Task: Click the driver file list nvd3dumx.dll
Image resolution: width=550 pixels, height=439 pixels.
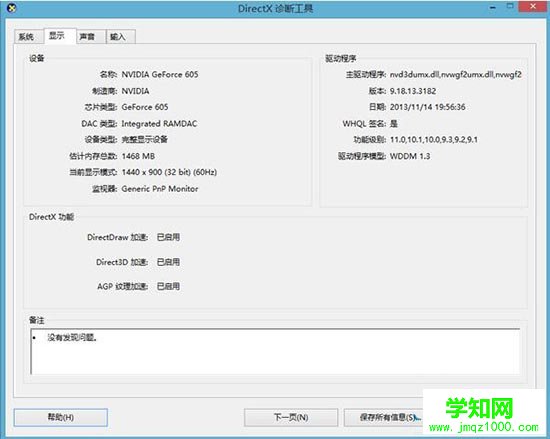Action: tap(456, 74)
